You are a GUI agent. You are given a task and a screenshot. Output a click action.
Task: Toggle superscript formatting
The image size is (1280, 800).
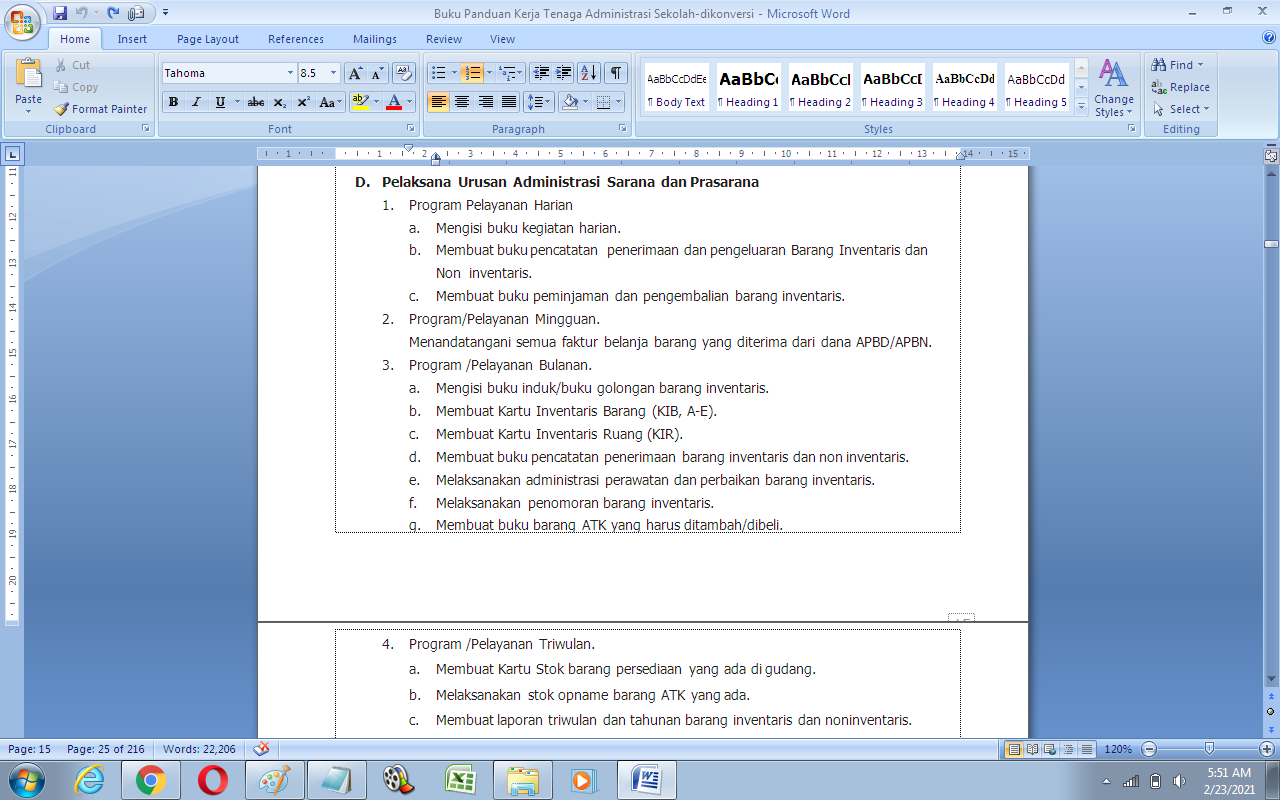click(x=303, y=102)
